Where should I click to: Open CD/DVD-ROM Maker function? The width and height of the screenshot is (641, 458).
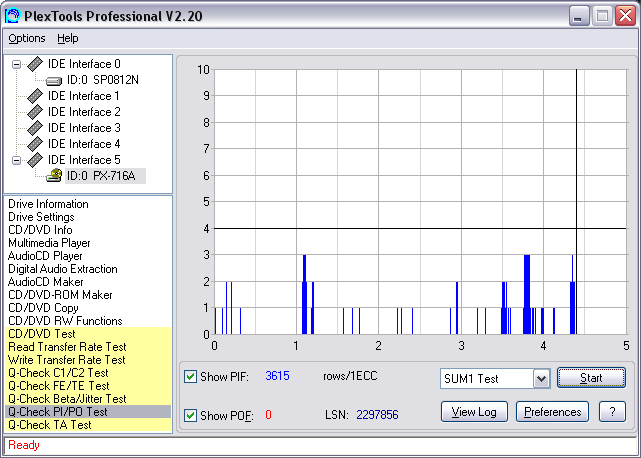point(60,295)
